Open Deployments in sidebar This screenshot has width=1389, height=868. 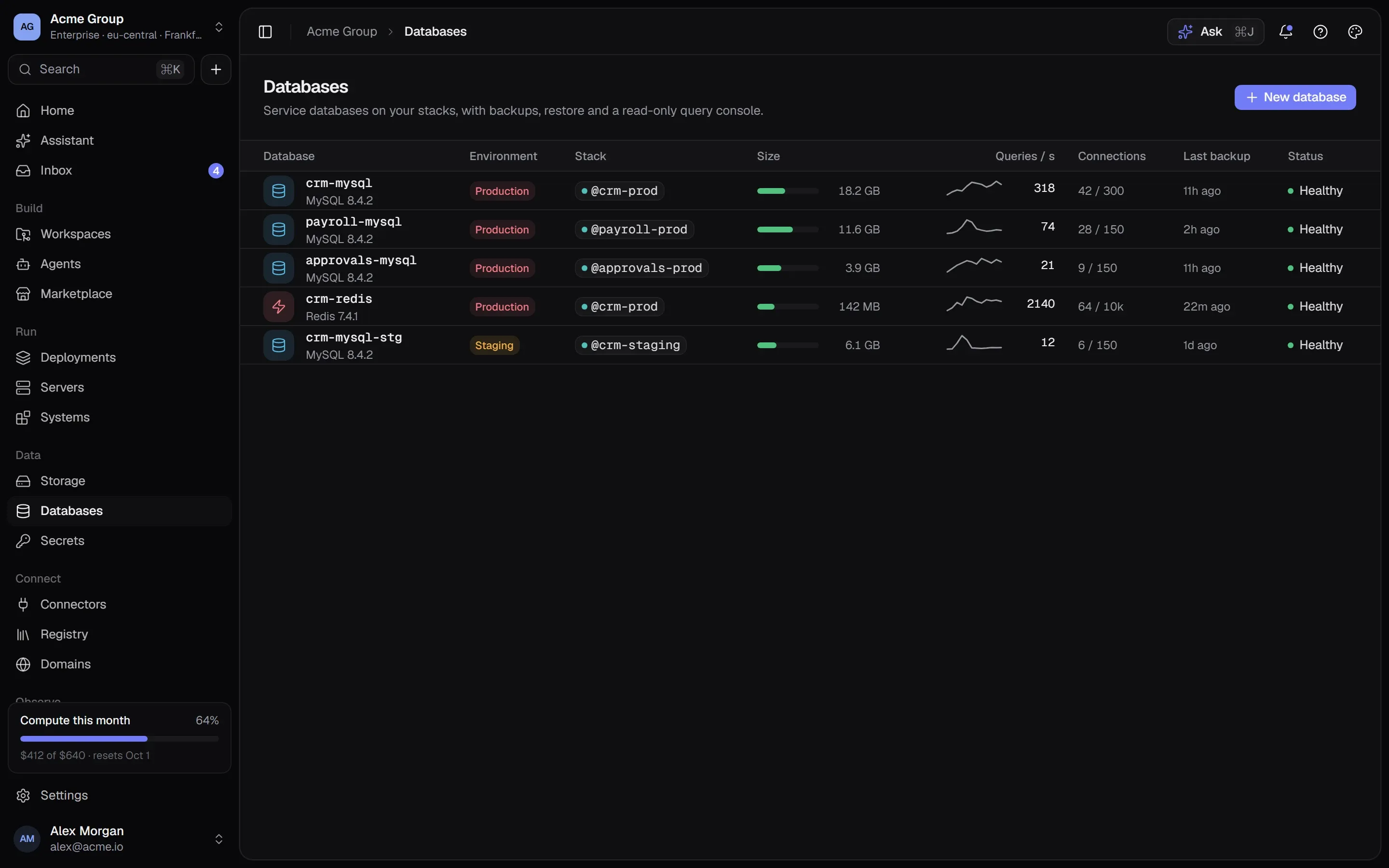tap(120, 358)
